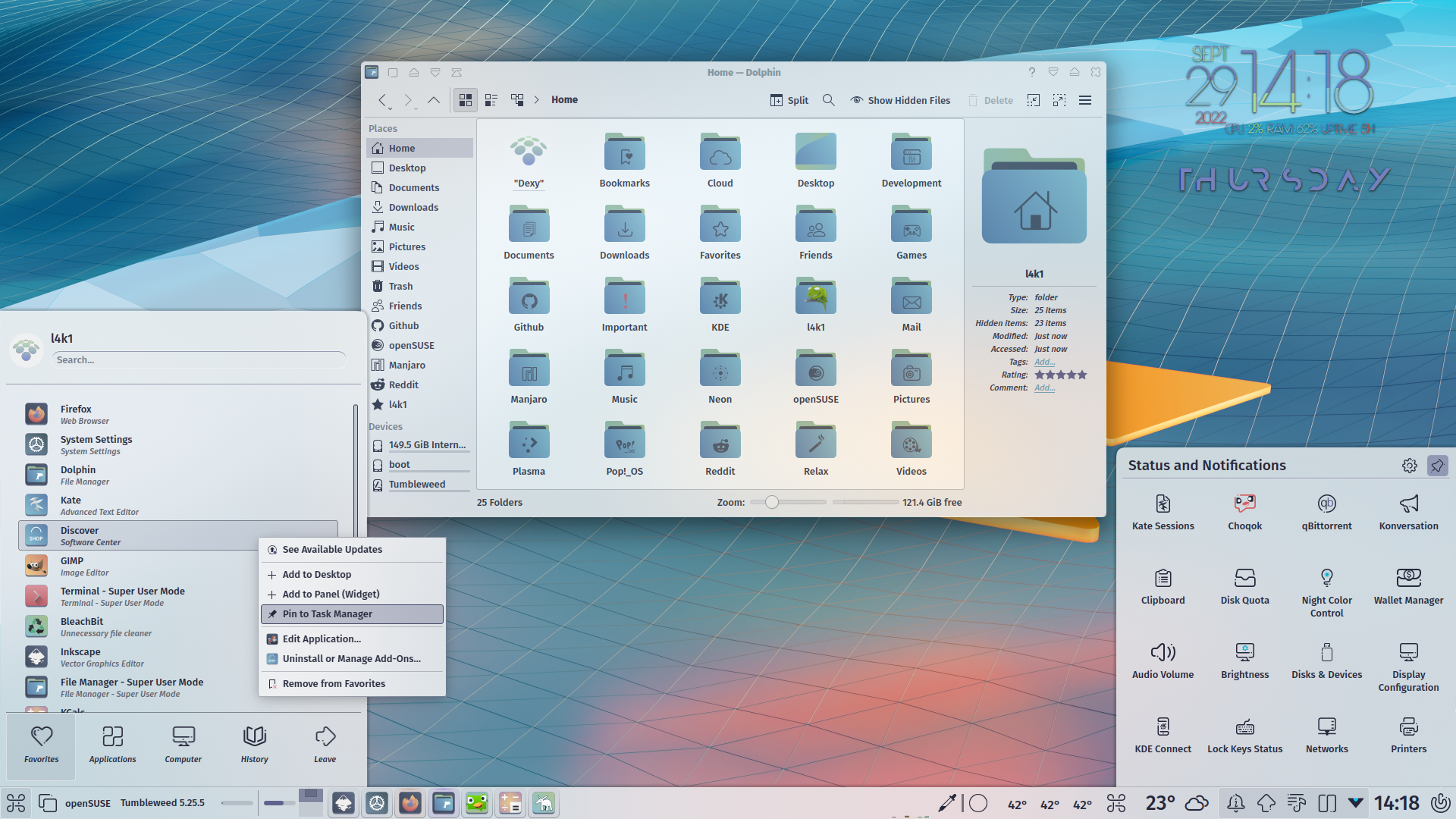Open the application launcher panel button
The width and height of the screenshot is (1456, 819).
click(16, 802)
